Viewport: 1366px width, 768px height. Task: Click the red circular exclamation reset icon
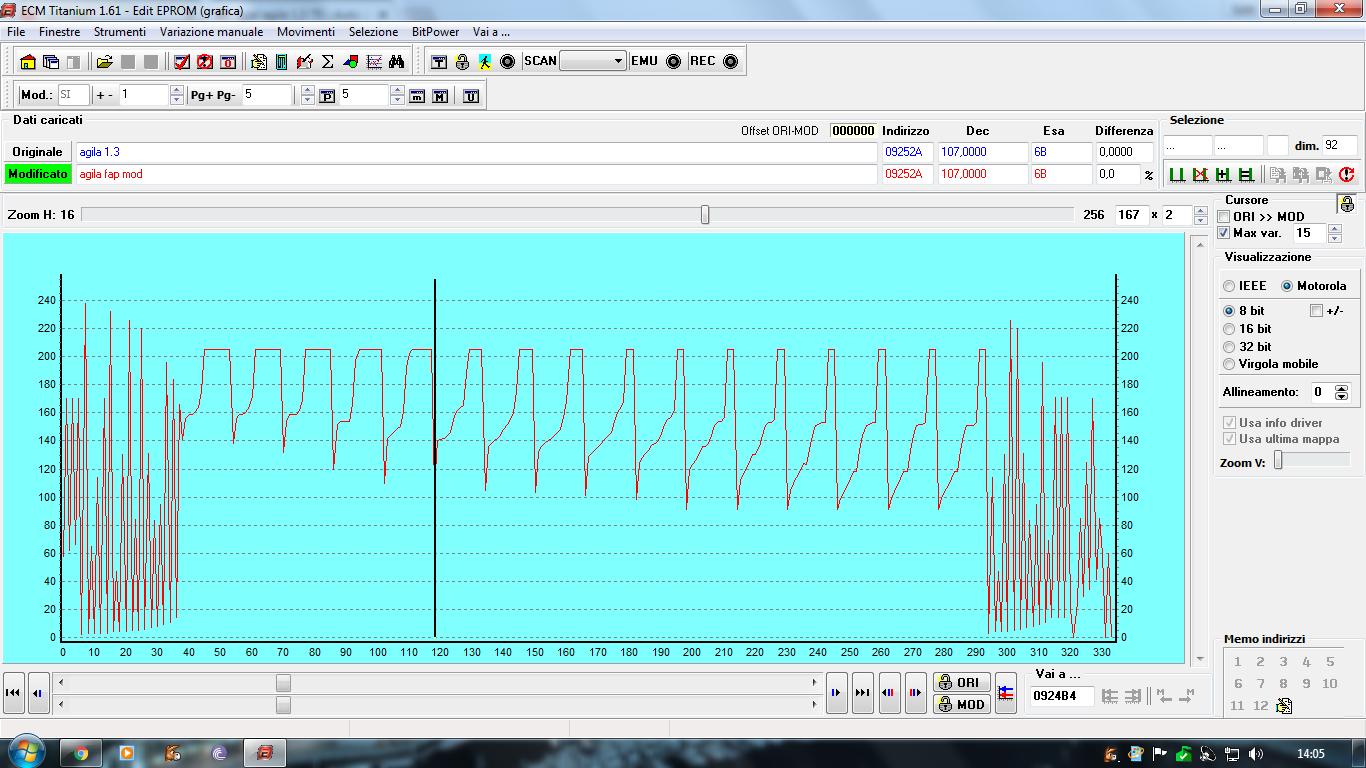coord(1346,175)
